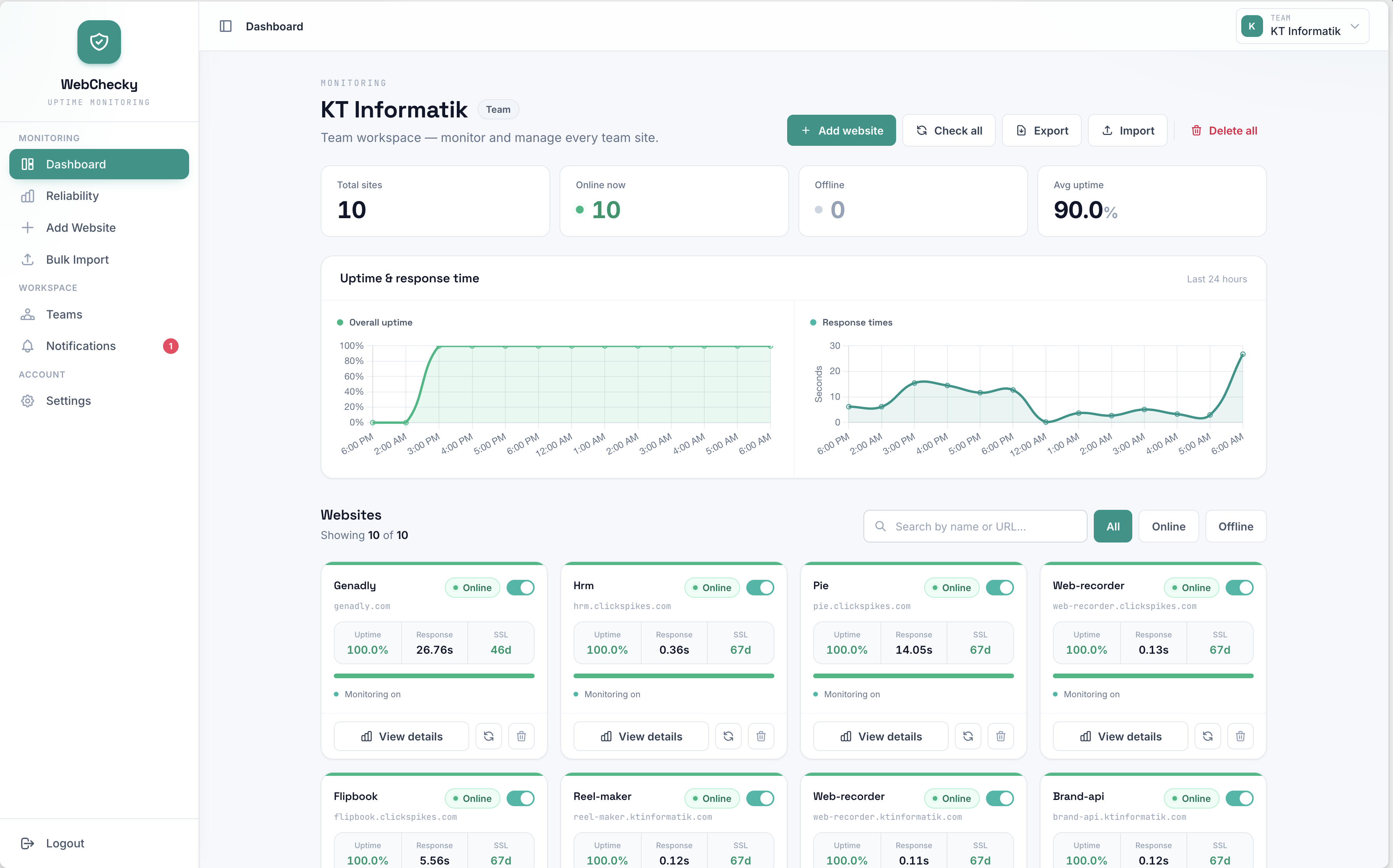View details for Pie
The image size is (1393, 868).
pyautogui.click(x=881, y=736)
